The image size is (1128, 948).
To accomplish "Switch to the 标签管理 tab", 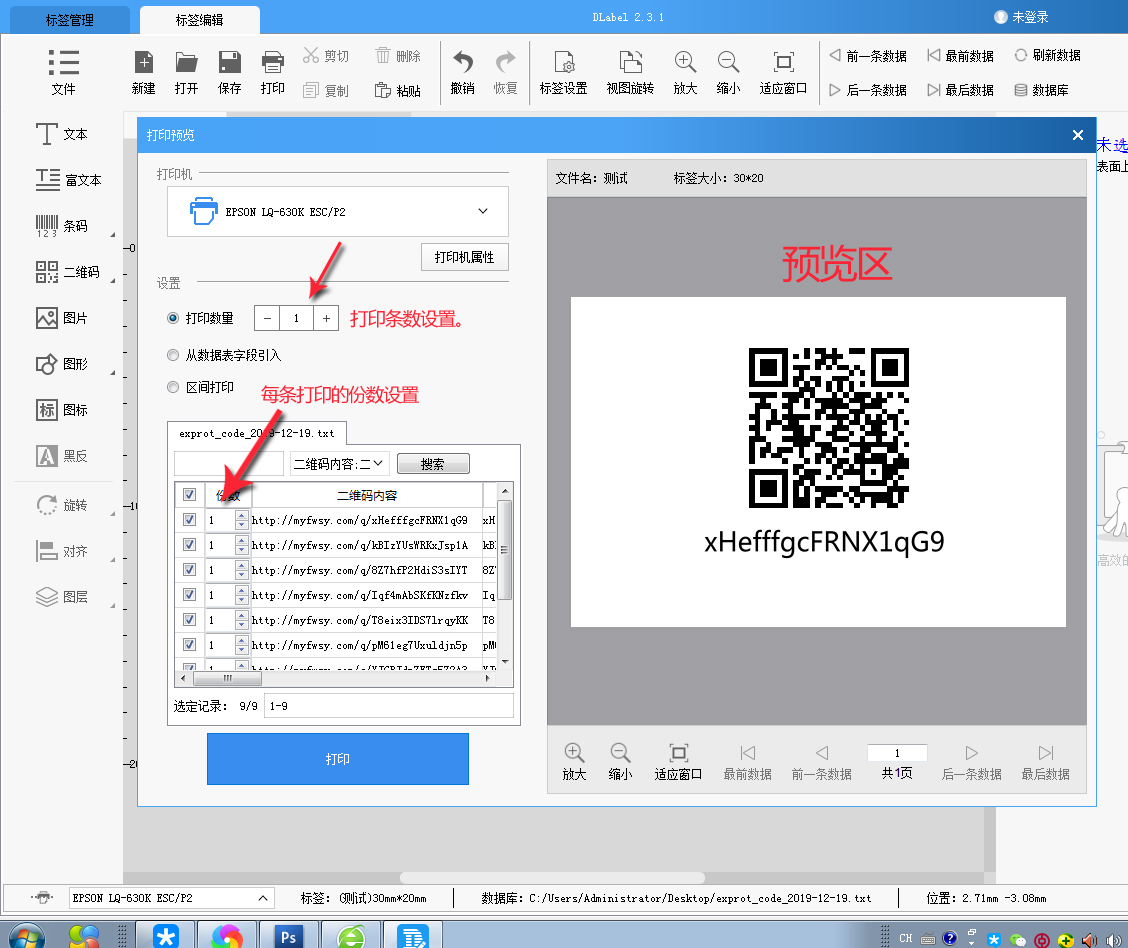I will point(69,20).
